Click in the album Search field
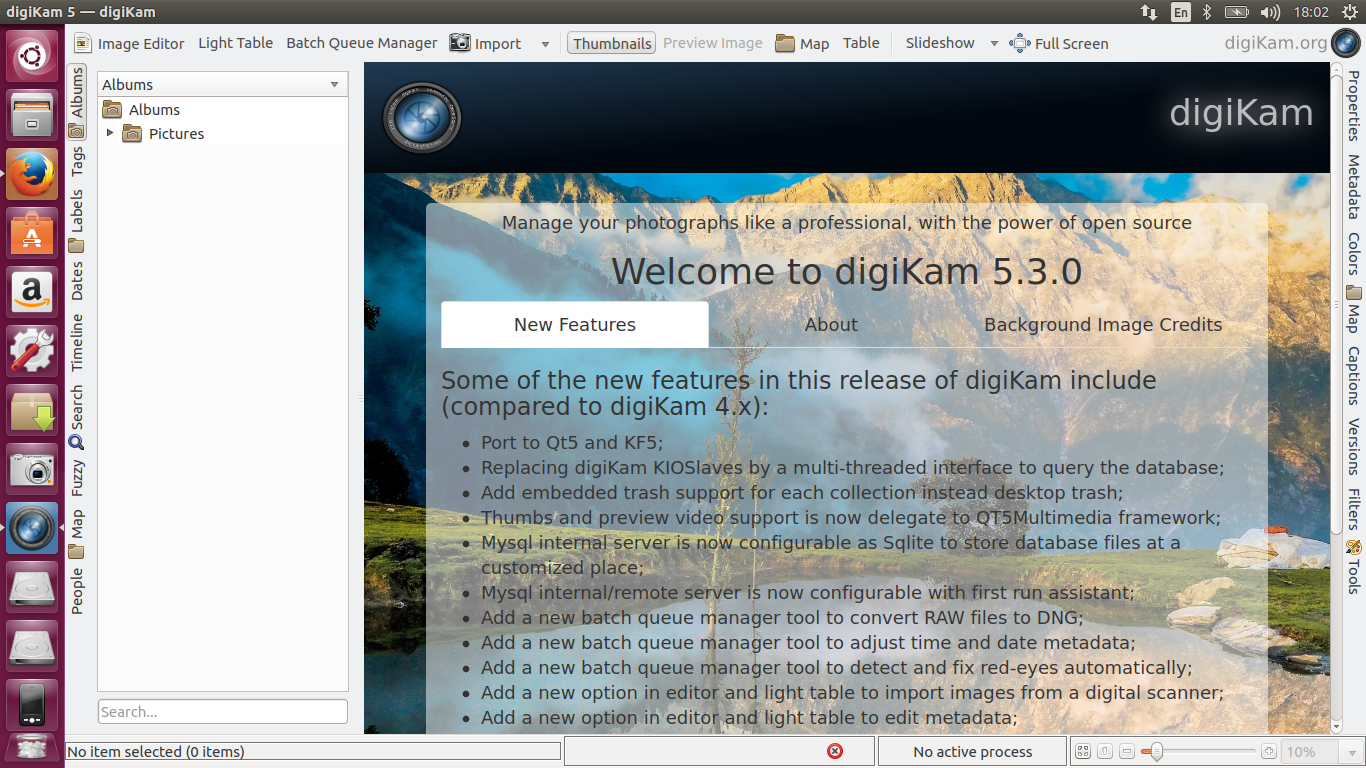This screenshot has width=1366, height=768. (x=222, y=712)
